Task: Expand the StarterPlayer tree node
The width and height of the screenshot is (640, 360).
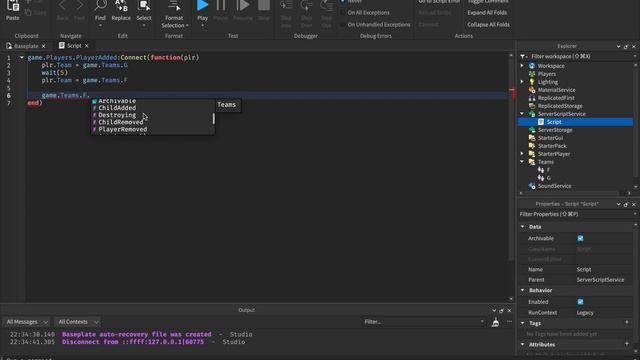Action: coord(522,154)
